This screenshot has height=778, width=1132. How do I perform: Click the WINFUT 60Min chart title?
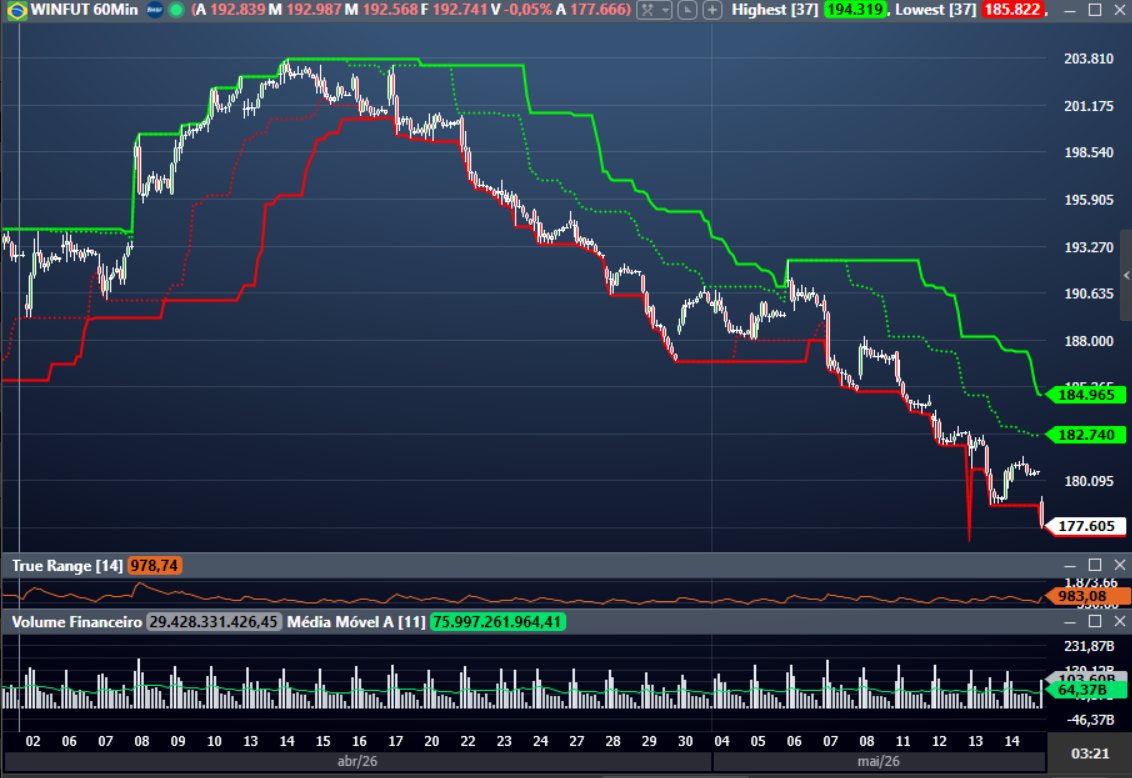click(84, 10)
